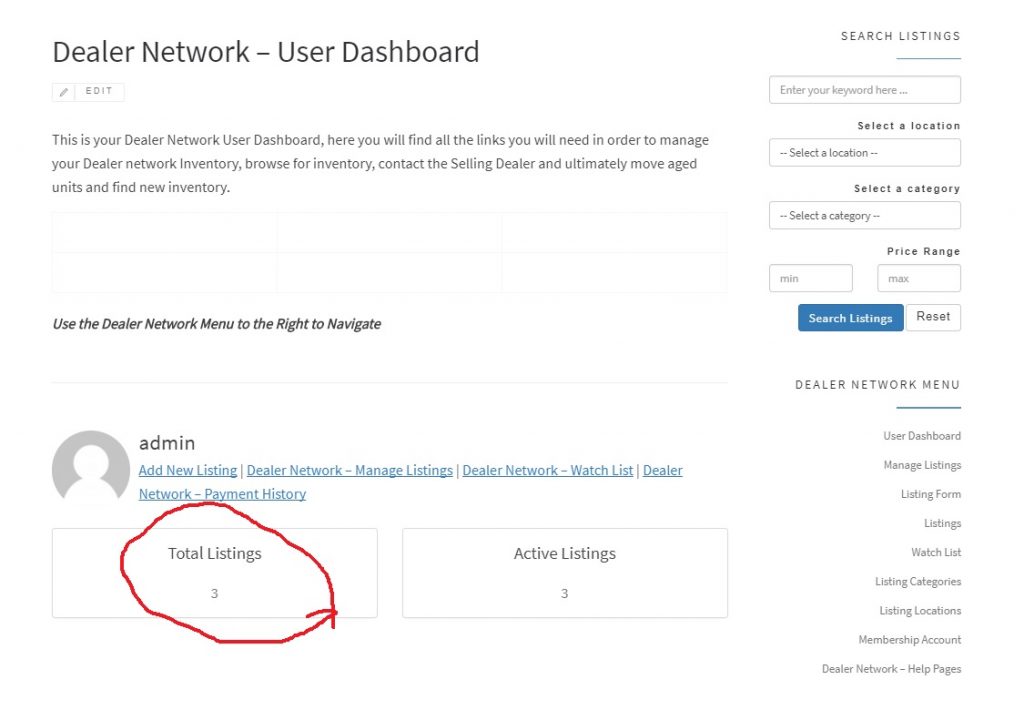1024x720 pixels.
Task: Open the Select a category dropdown
Action: point(864,216)
